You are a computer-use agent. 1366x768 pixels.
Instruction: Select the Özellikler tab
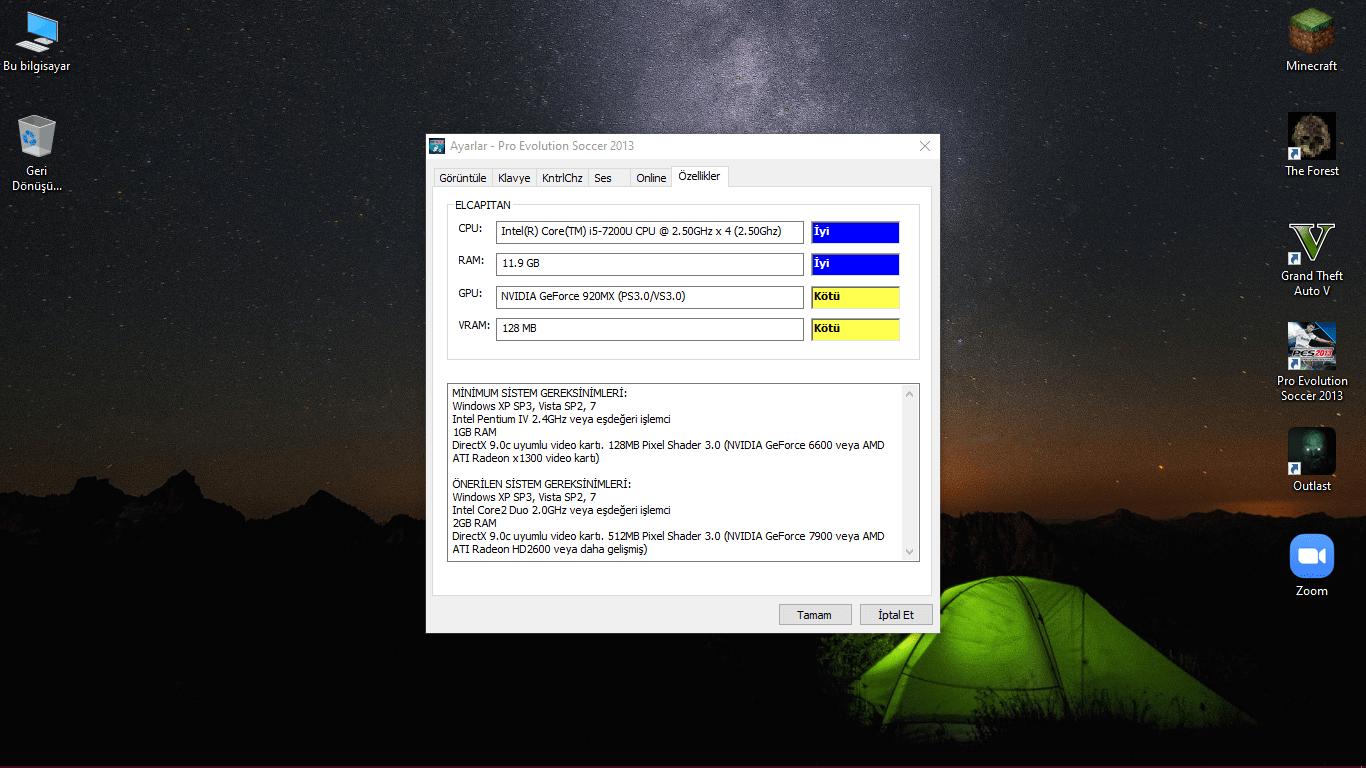pos(700,176)
